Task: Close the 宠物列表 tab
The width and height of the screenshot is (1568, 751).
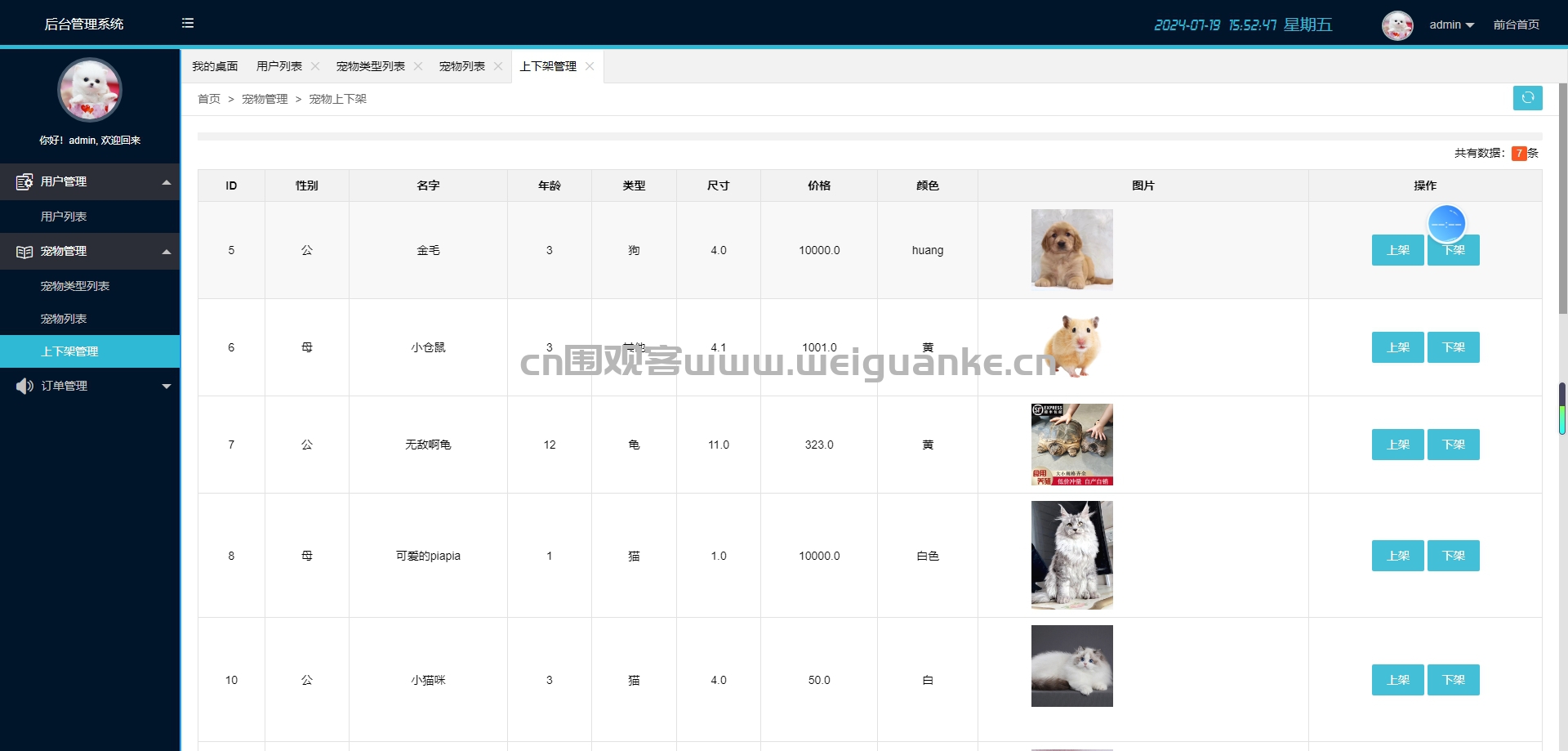Action: [498, 66]
